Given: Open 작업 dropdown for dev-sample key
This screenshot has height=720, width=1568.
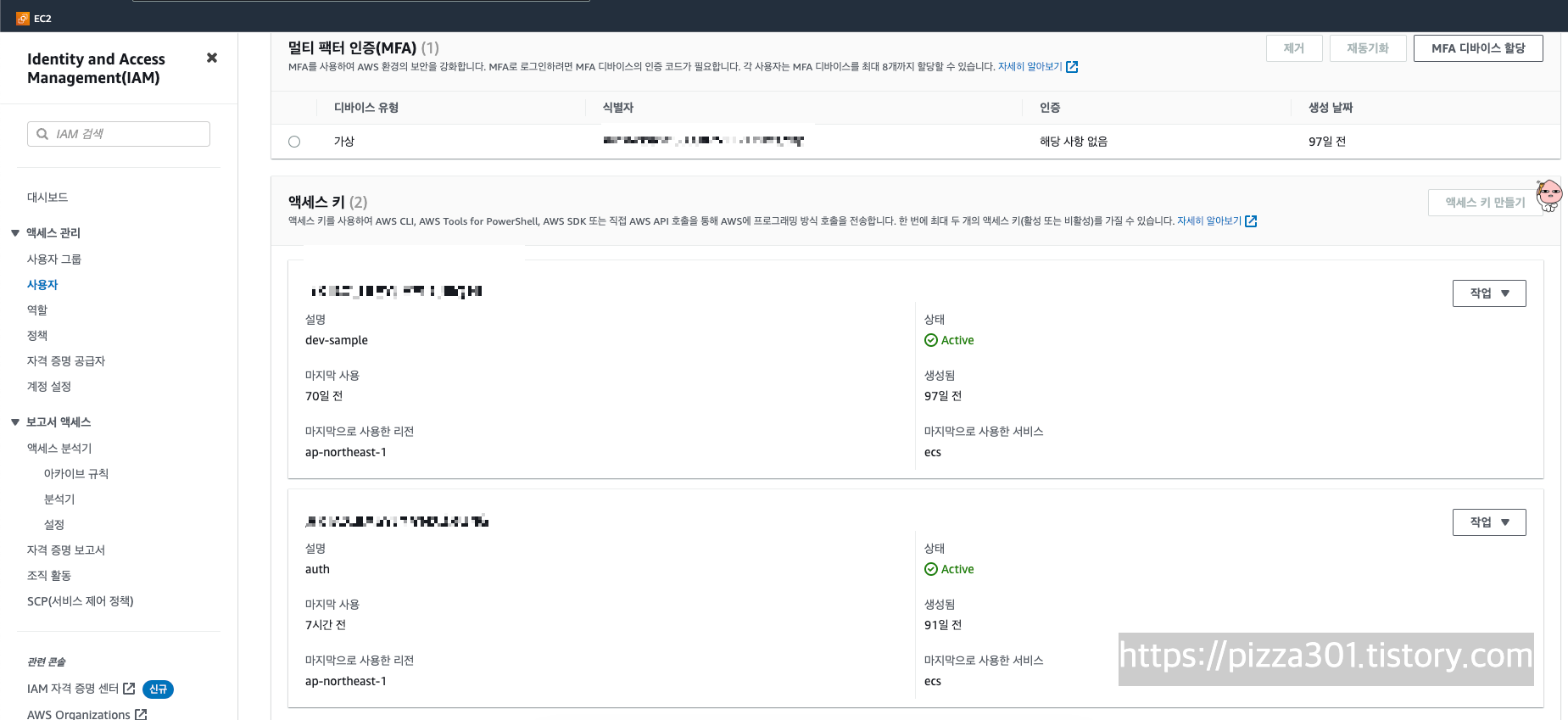Looking at the screenshot, I should (1489, 293).
